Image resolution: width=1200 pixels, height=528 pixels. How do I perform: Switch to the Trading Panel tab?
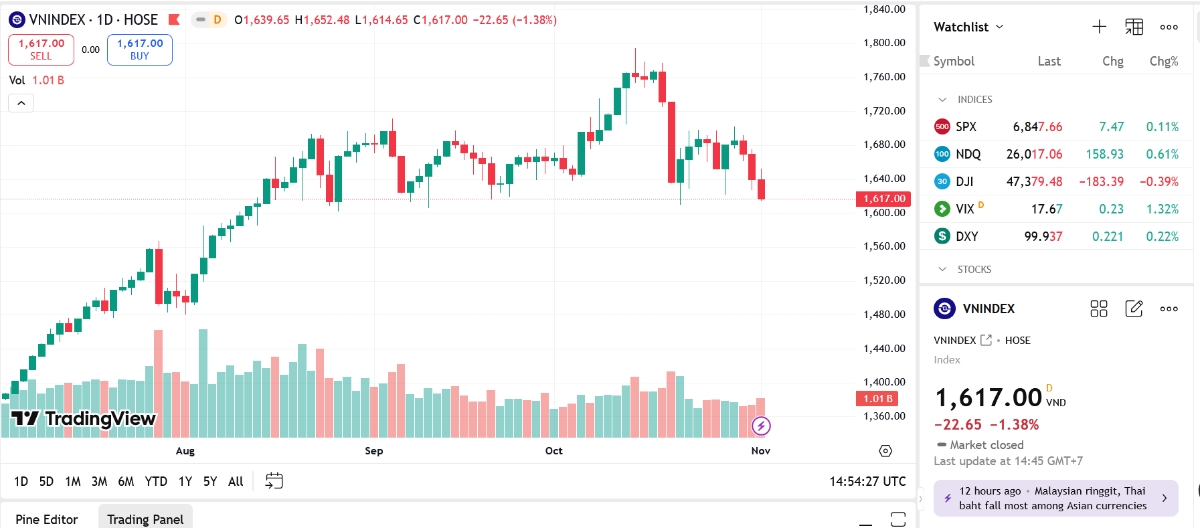[145, 519]
